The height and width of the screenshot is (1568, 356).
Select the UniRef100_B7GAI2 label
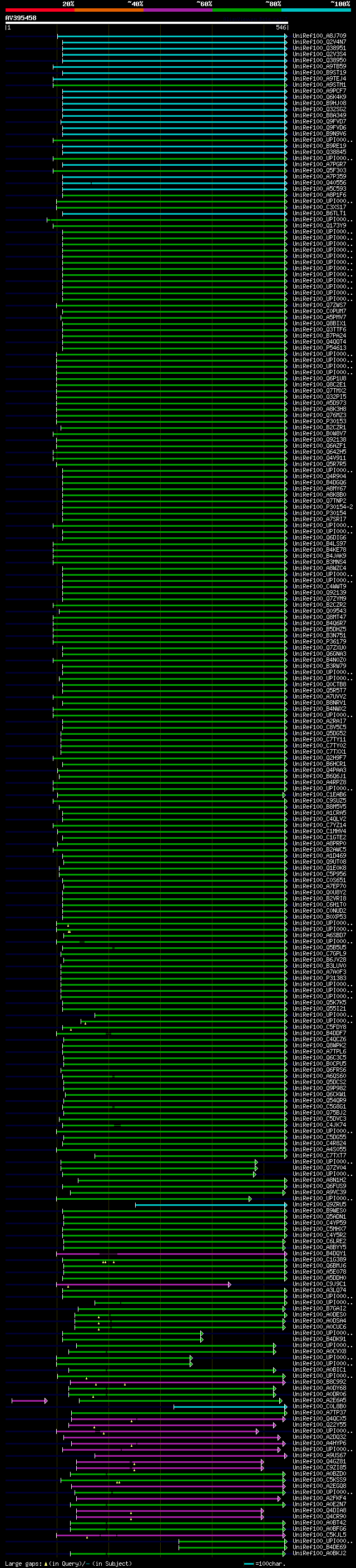click(319, 1309)
